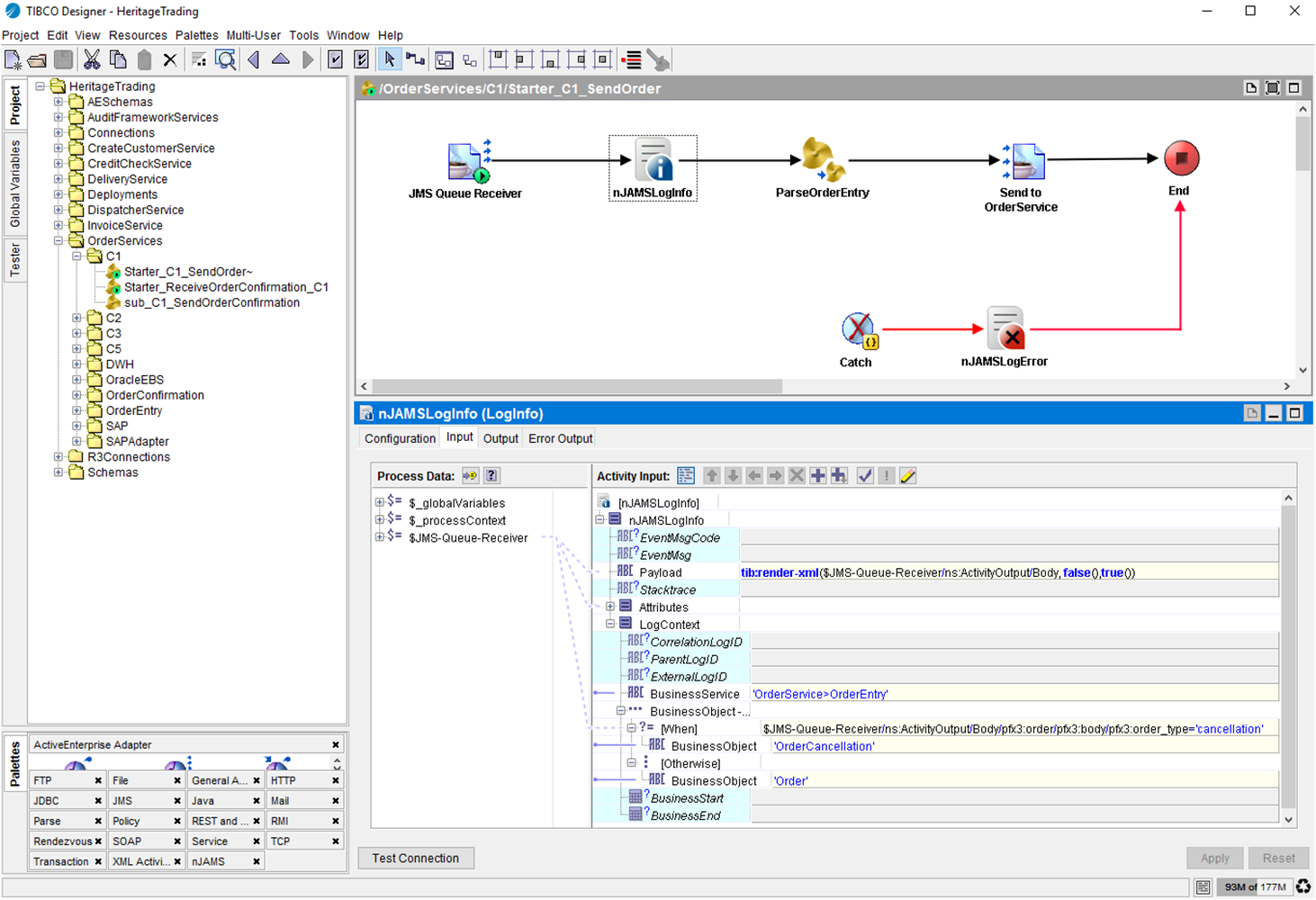Collapse the OrderServices folder
This screenshot has height=900, width=1316.
pos(59,241)
